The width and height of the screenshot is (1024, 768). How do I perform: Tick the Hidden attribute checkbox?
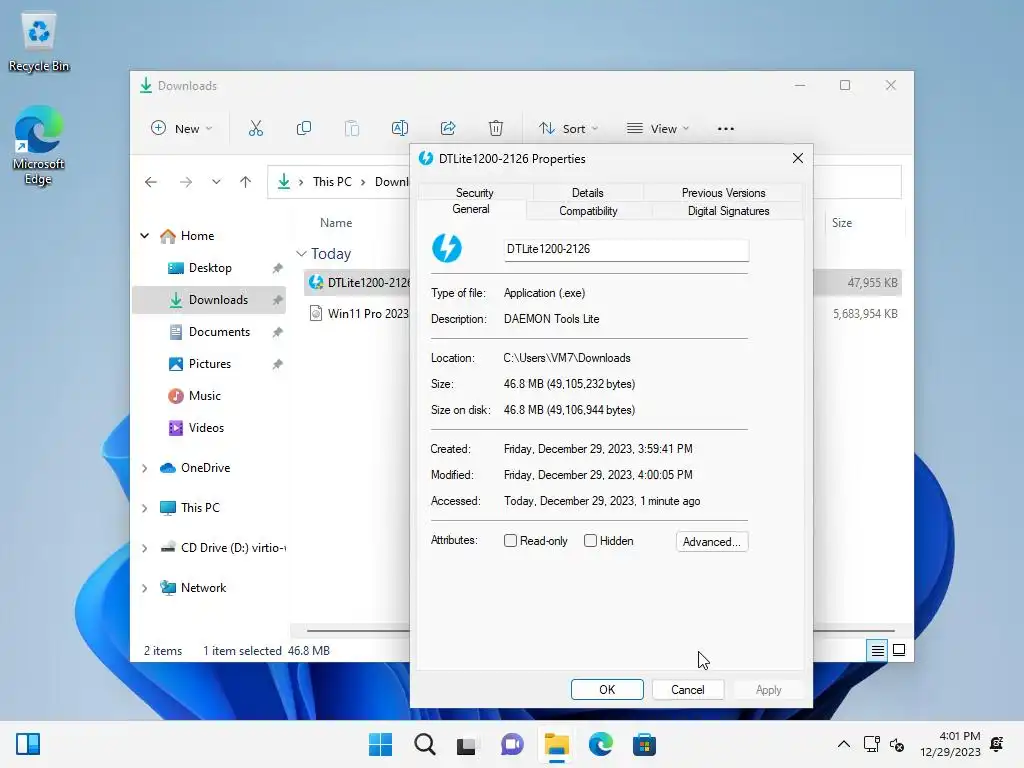click(x=590, y=541)
